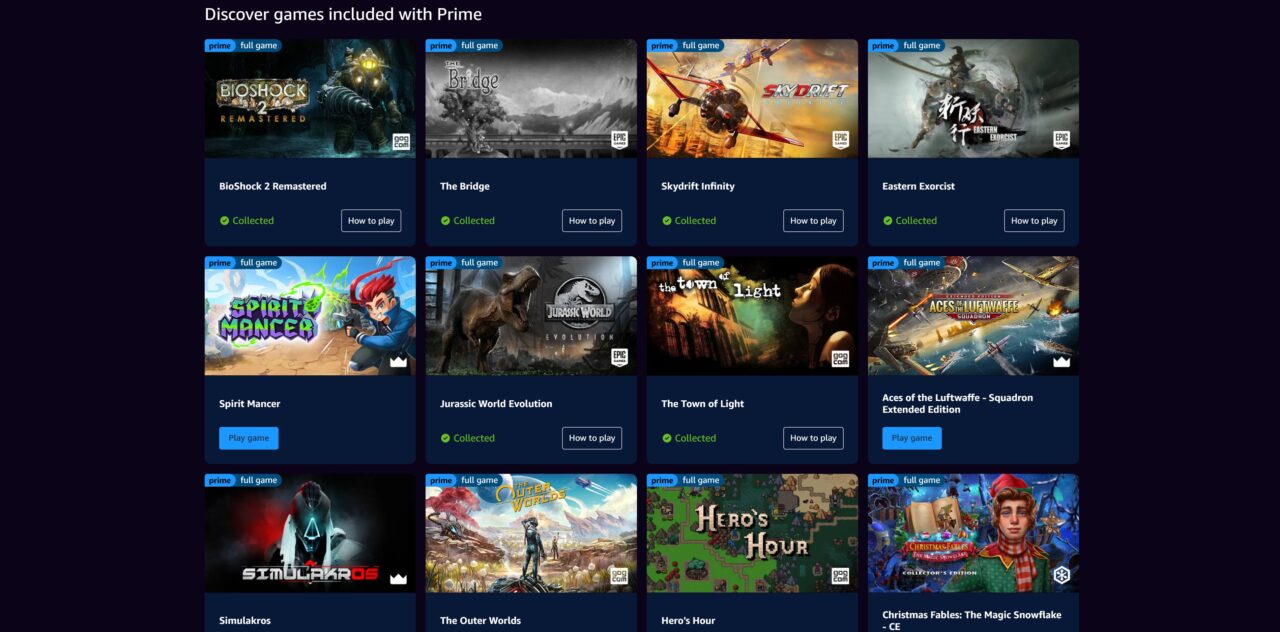Click Play game on Spirit Mancer
Viewport: 1280px width, 632px height.
(x=248, y=437)
